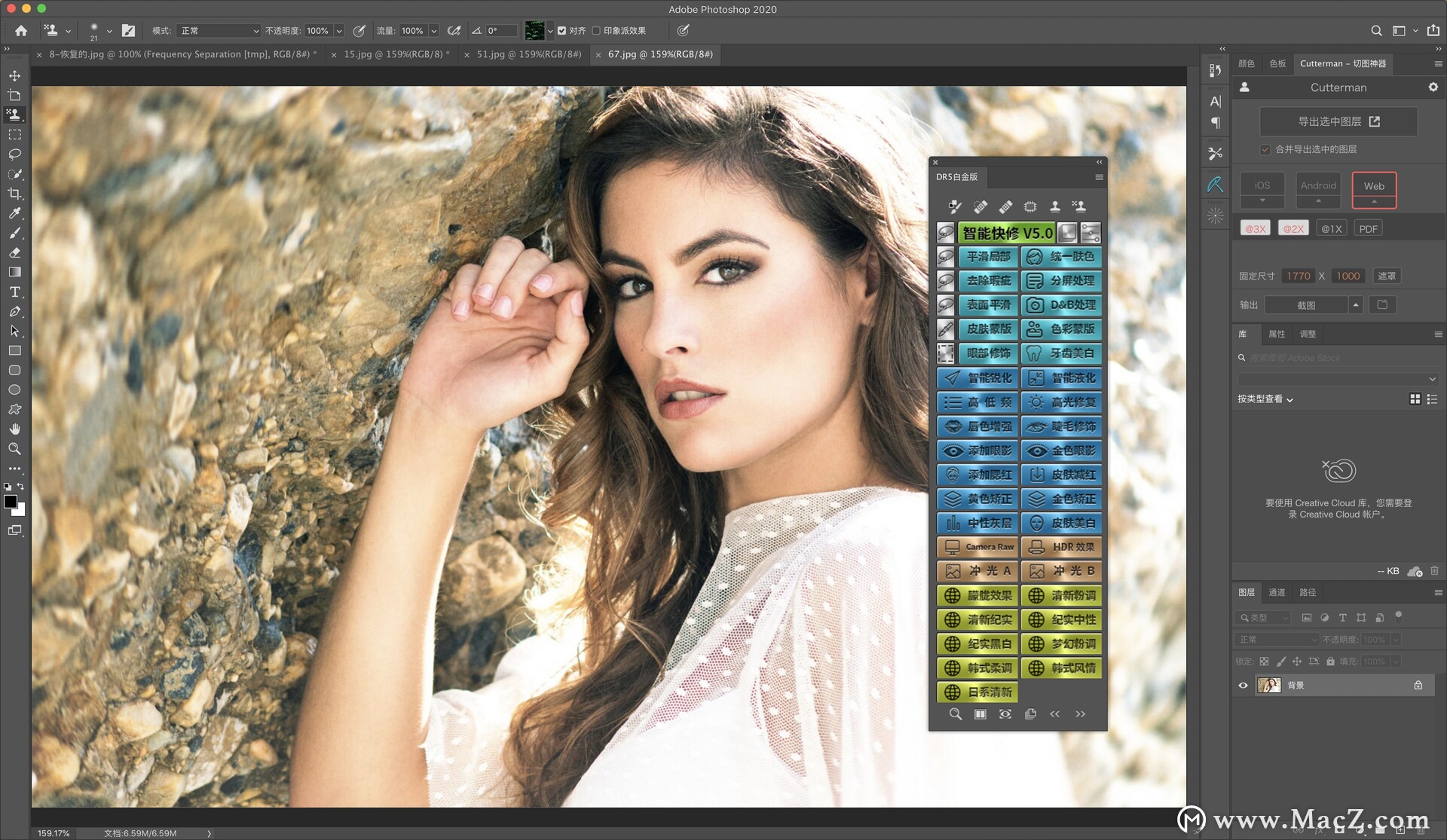
Task: Select the Zoom tool in toolbar
Action: pos(14,448)
